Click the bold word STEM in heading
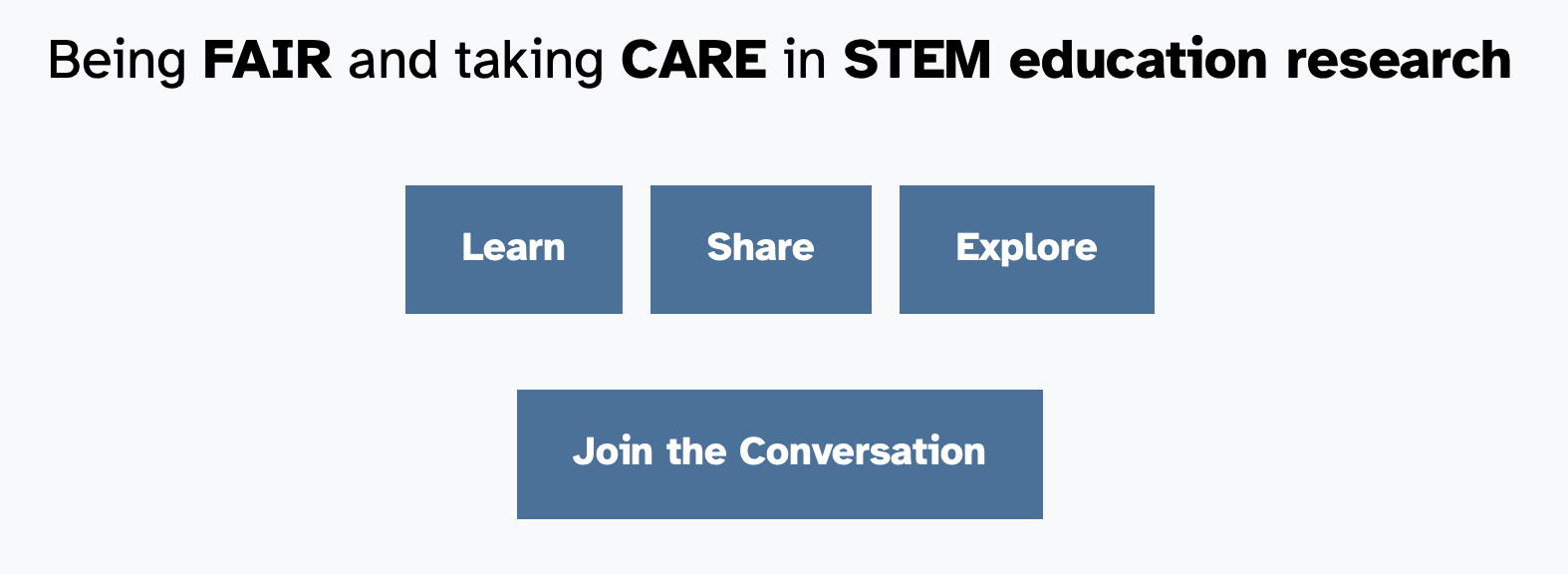 point(916,61)
